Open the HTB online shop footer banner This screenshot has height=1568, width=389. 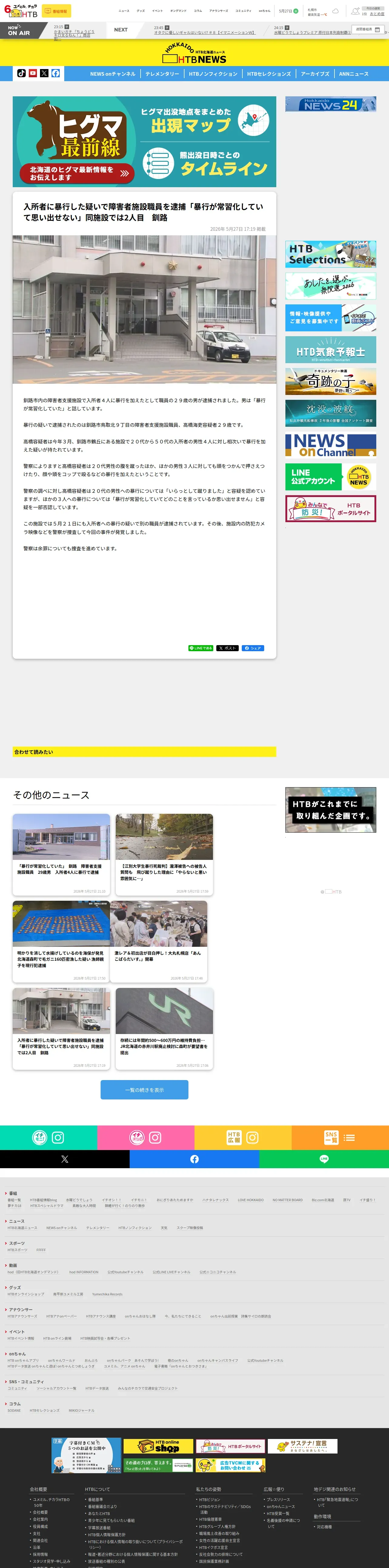[158, 1446]
